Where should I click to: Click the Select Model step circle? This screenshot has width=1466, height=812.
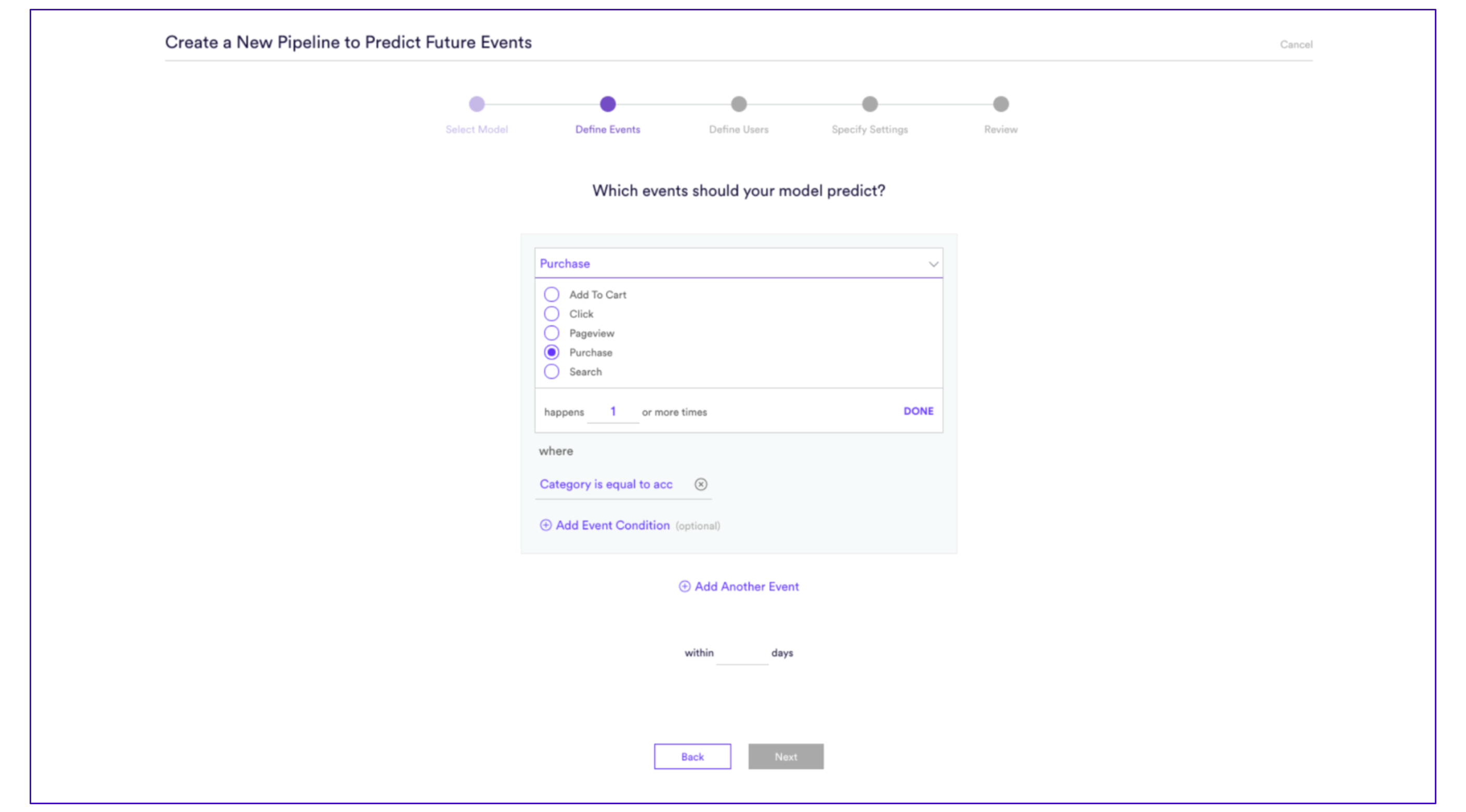tap(477, 104)
